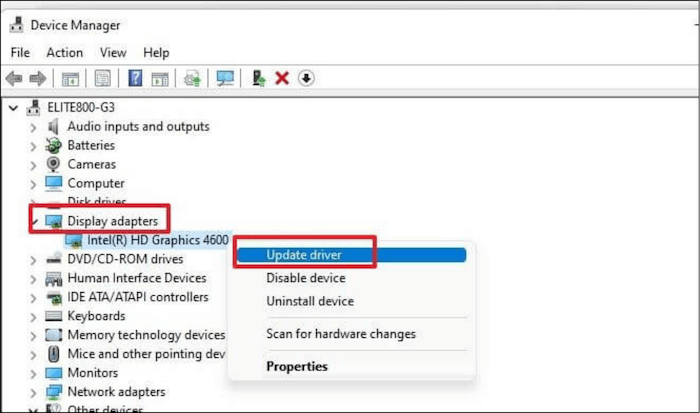Click the Human Interface Devices icon
This screenshot has height=413, width=700.
(54, 279)
